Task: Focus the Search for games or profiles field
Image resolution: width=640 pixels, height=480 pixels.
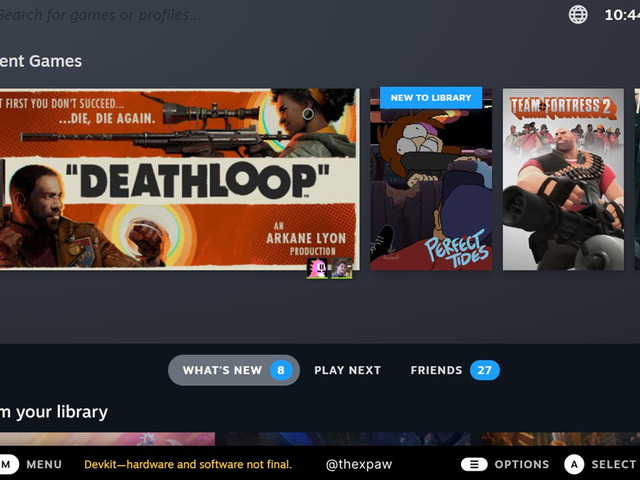Action: pos(100,15)
